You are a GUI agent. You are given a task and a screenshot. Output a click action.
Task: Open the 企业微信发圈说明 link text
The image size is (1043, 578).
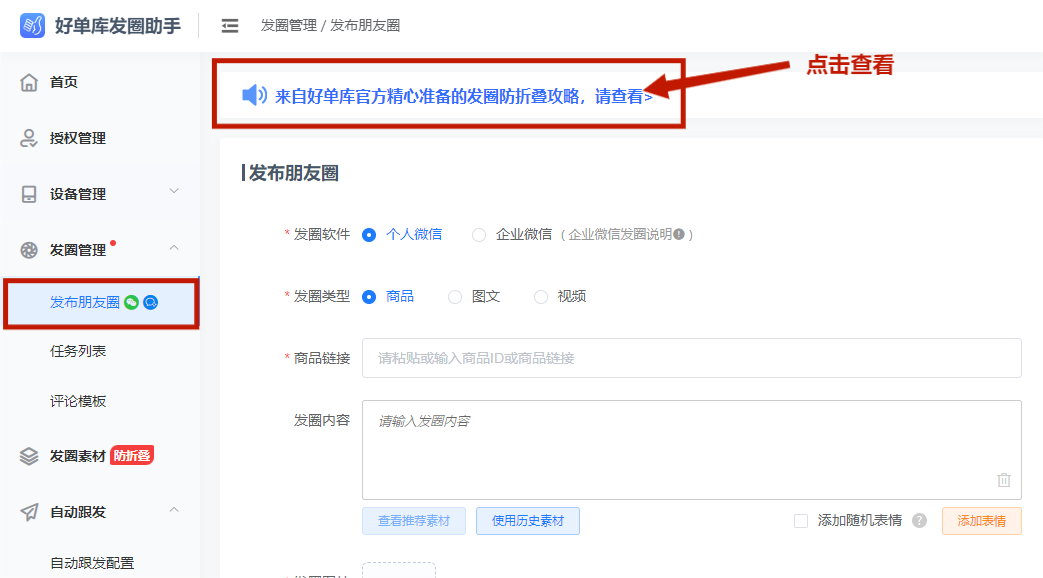coord(619,235)
